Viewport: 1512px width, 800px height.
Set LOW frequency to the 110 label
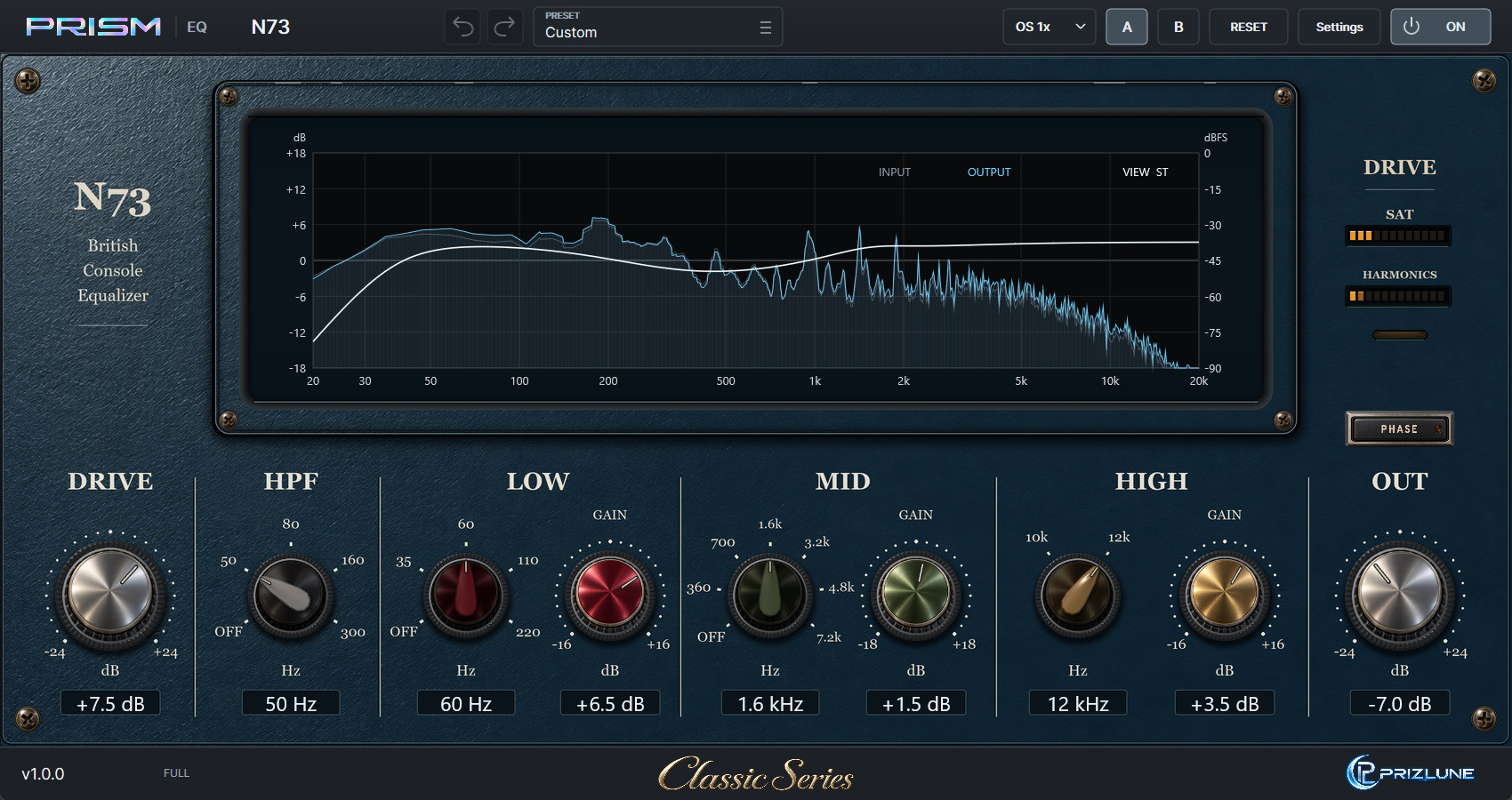(x=528, y=560)
